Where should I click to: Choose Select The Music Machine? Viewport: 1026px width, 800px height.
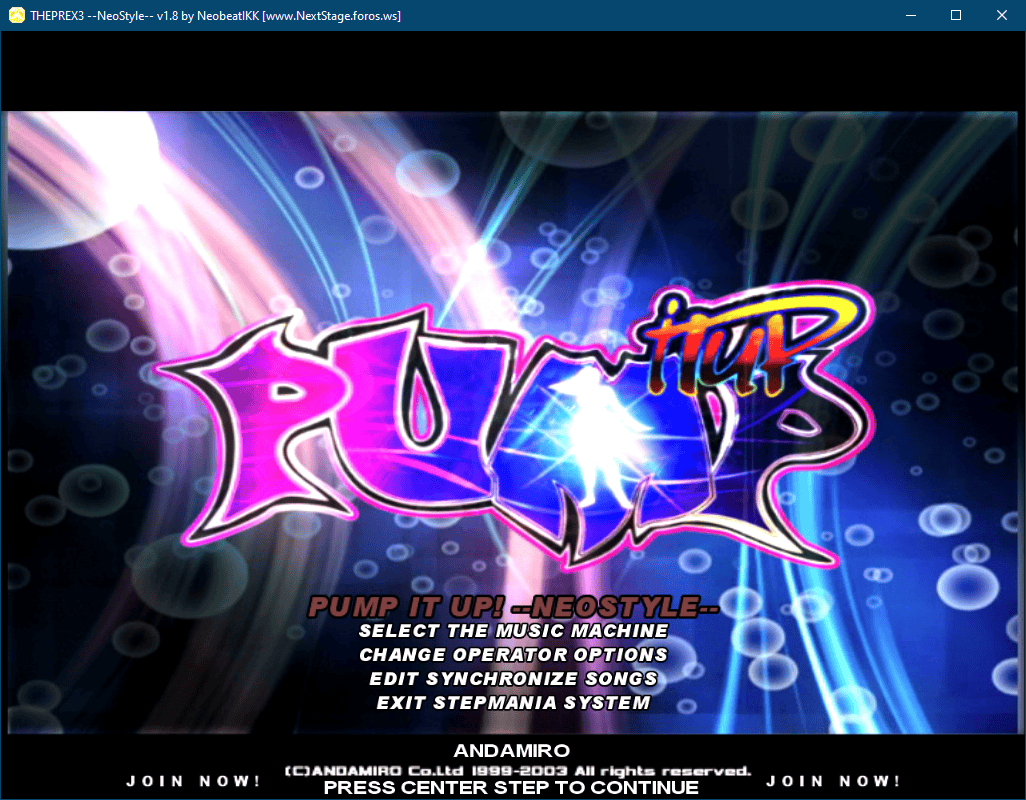513,631
